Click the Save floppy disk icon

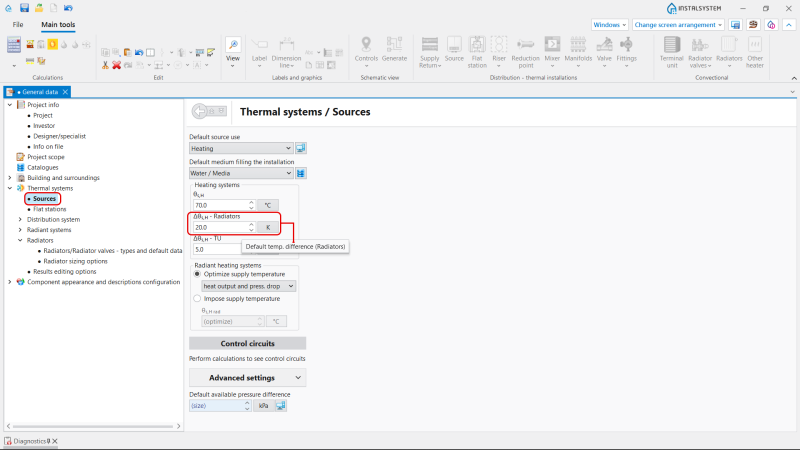(x=24, y=8)
